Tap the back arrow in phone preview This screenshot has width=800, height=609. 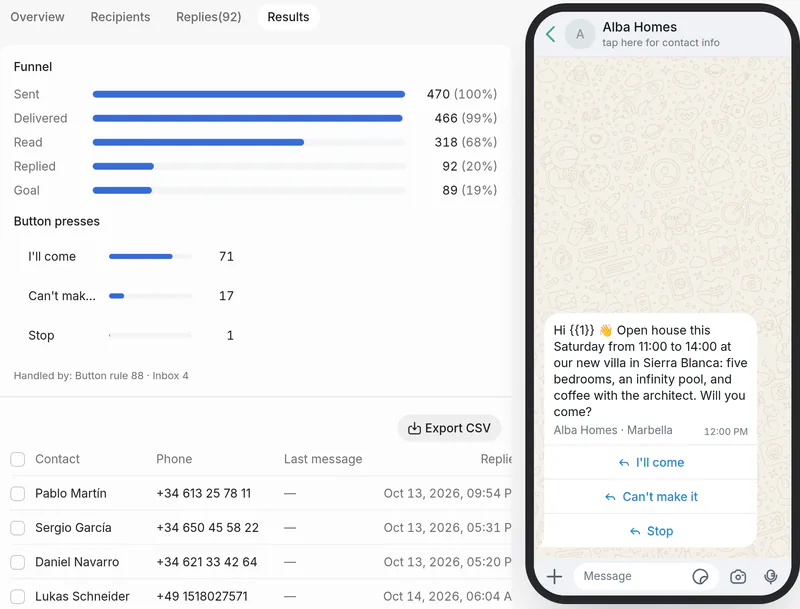coord(551,34)
